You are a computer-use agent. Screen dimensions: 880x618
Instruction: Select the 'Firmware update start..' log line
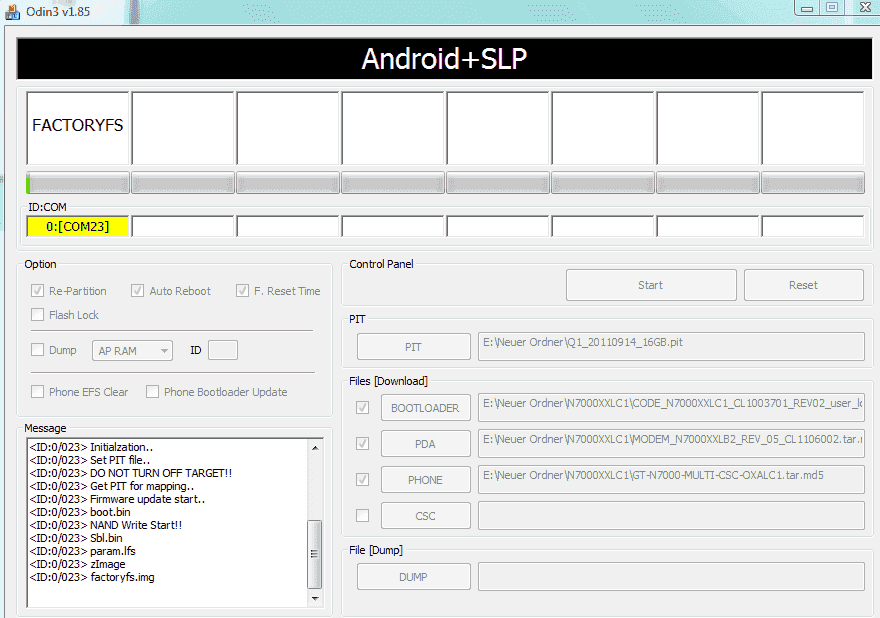pyautogui.click(x=117, y=499)
